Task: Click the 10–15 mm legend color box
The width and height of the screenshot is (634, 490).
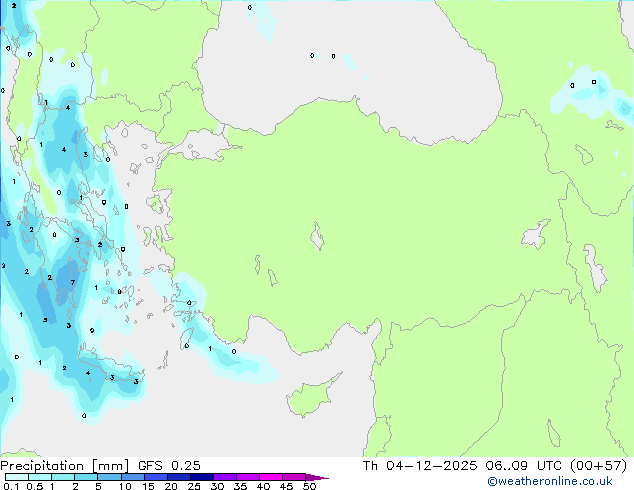Action: (x=133, y=477)
